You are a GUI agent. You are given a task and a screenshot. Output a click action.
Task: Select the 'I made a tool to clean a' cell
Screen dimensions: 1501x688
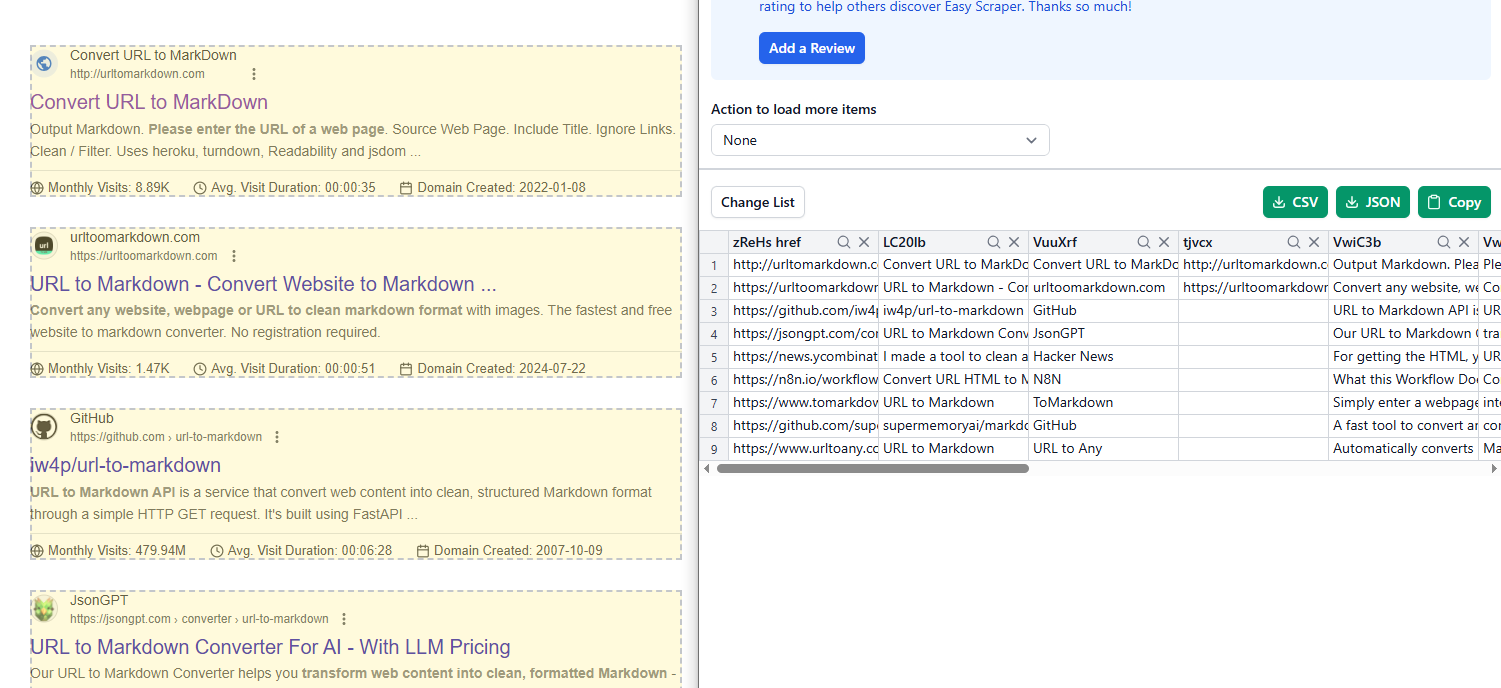(953, 356)
